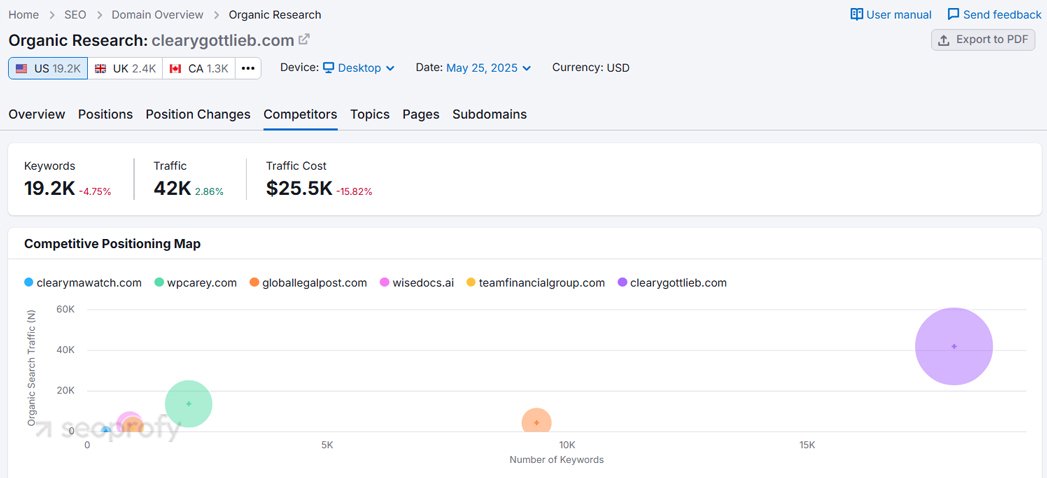The width and height of the screenshot is (1047, 478).
Task: Toggle globallegalpost.com legend item
Action: (x=308, y=282)
